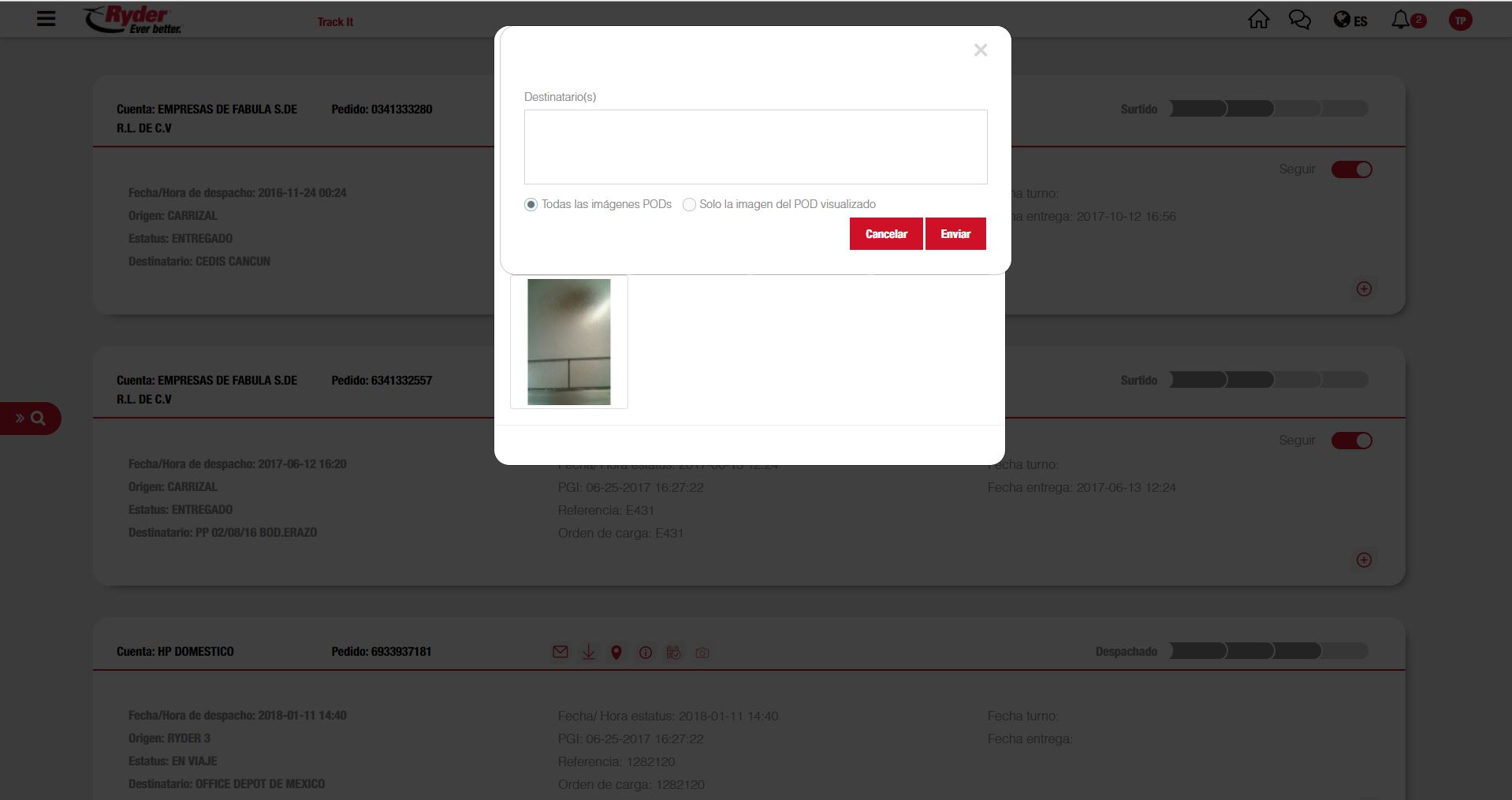
Task: Select 'Solo la imagen del POD visualizado'
Action: point(689,204)
